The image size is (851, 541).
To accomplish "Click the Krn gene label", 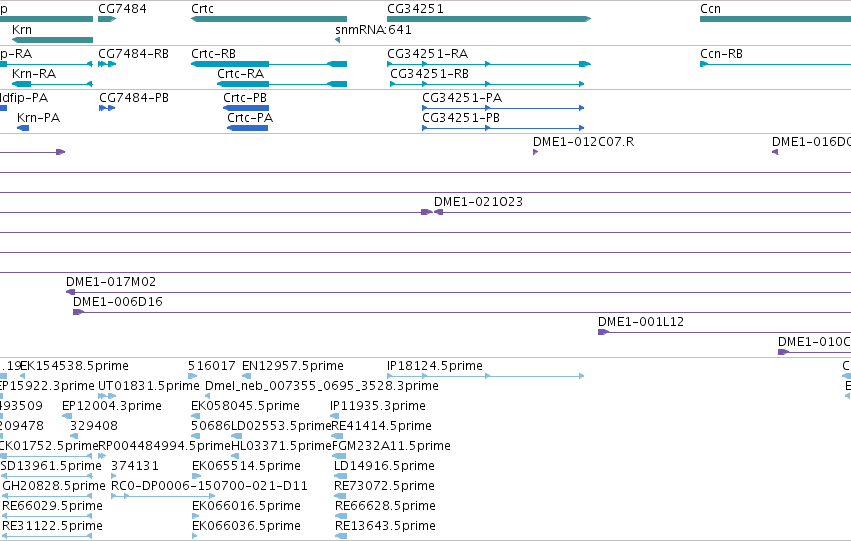I will (22, 30).
